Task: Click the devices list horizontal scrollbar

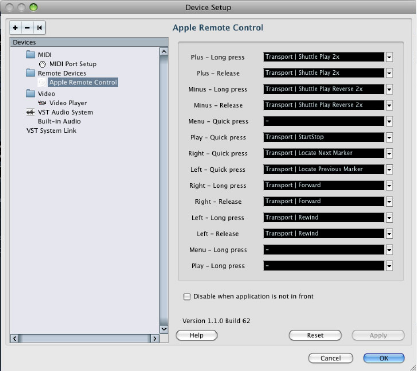Action: (x=85, y=339)
